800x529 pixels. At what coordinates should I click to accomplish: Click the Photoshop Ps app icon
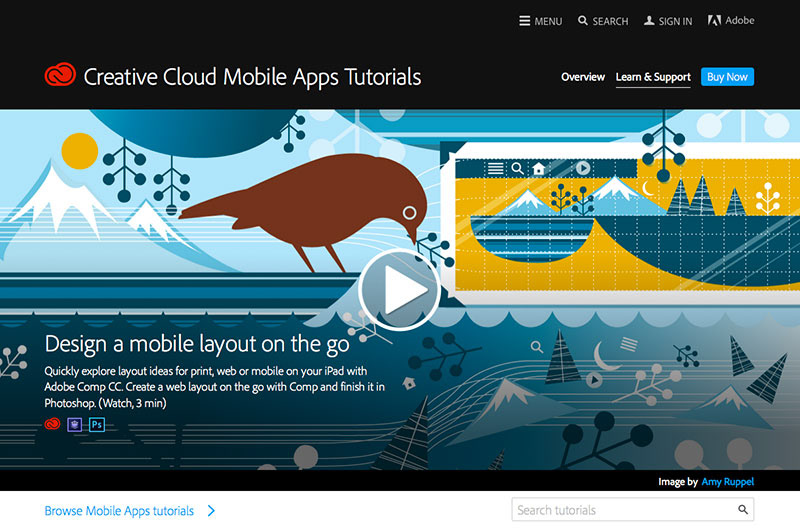coord(97,424)
